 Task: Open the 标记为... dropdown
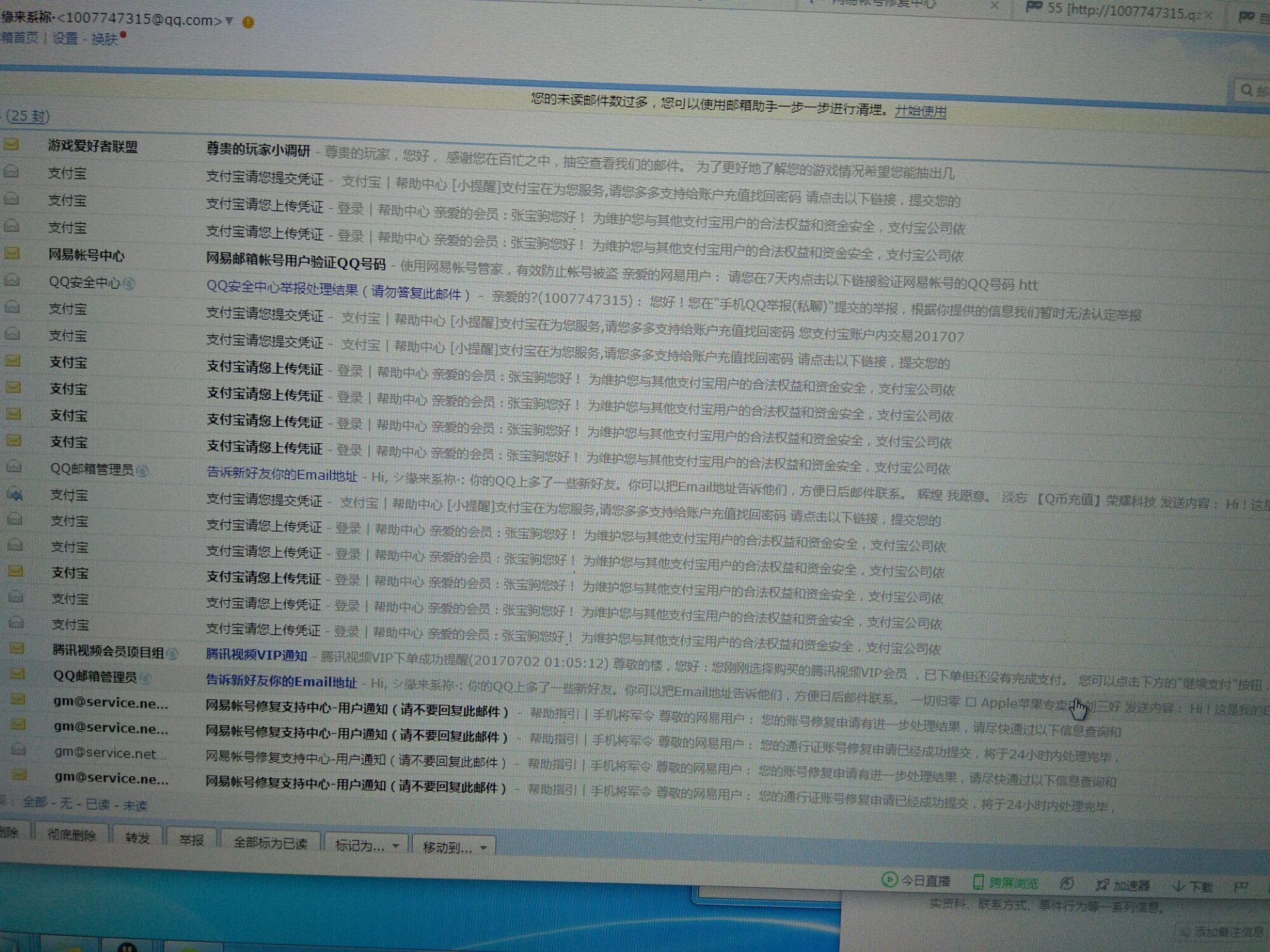pos(367,845)
